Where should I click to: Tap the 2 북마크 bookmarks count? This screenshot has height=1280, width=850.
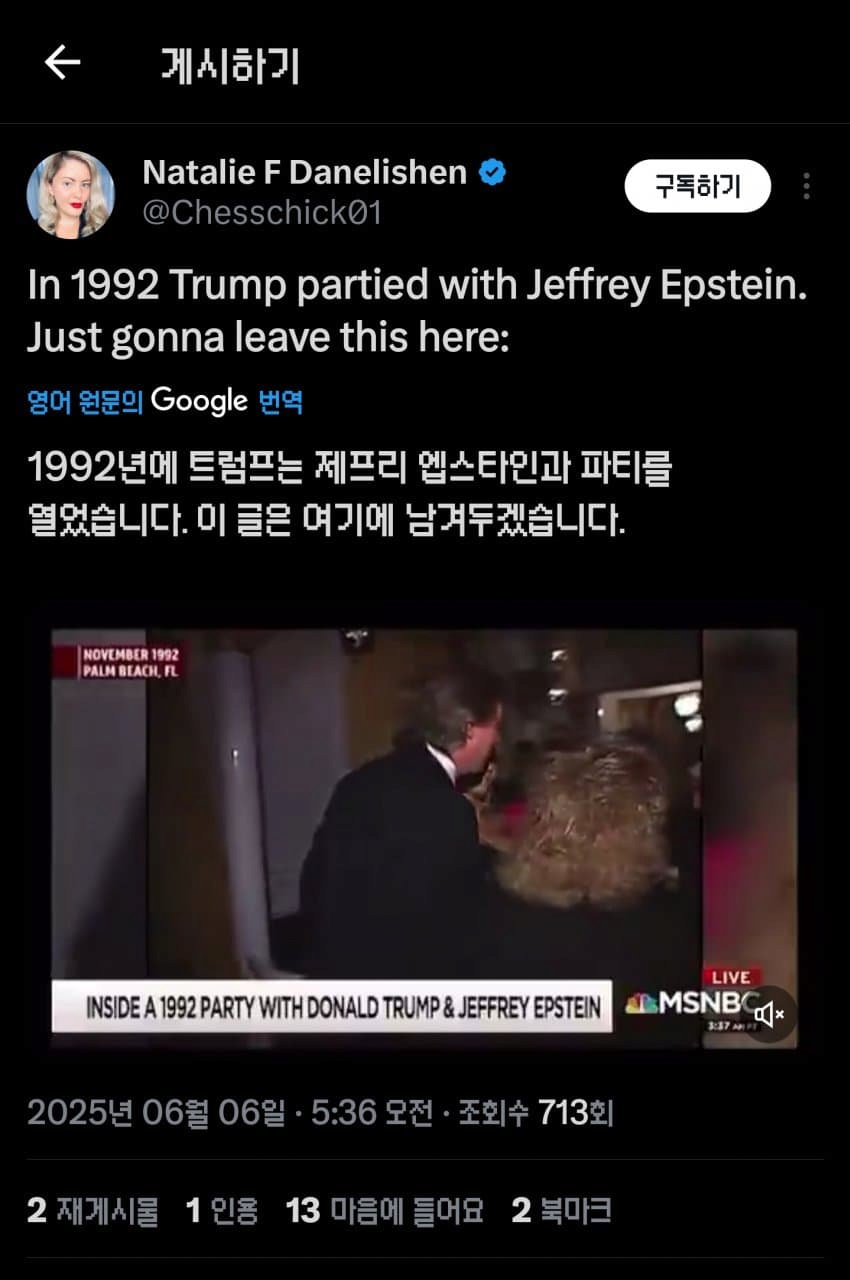(x=561, y=1211)
